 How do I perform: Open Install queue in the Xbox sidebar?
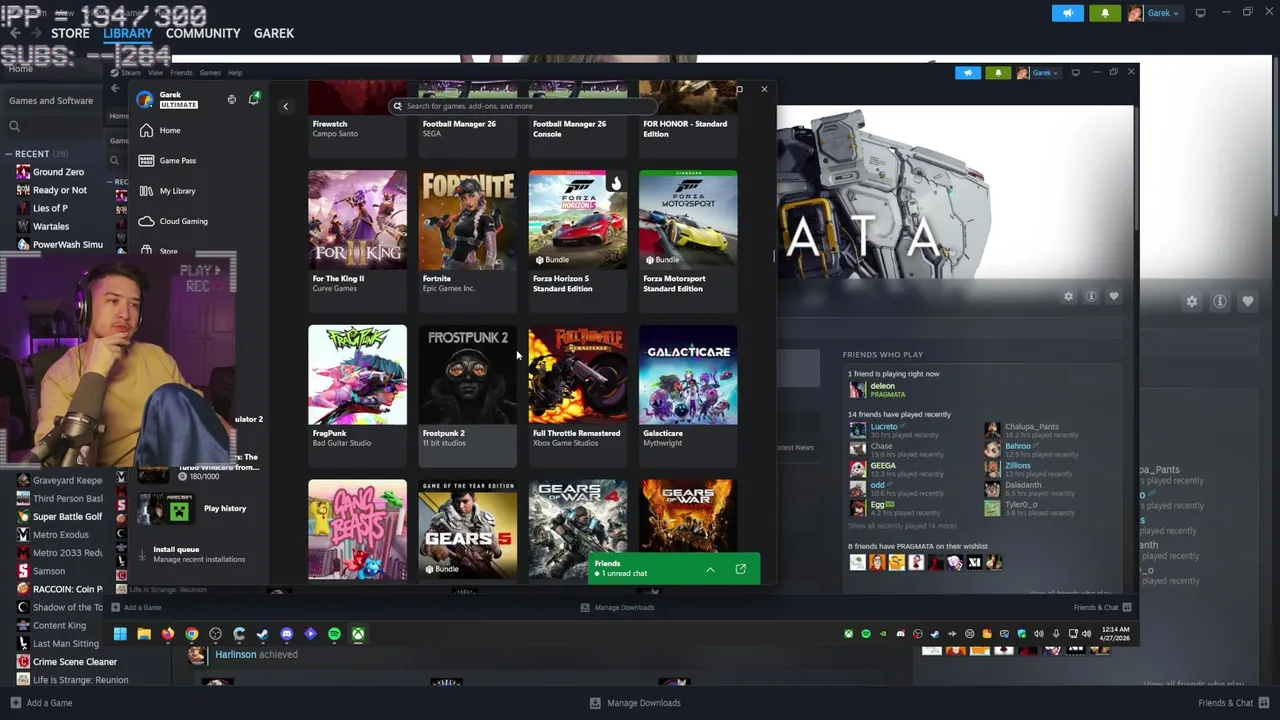tap(191, 554)
